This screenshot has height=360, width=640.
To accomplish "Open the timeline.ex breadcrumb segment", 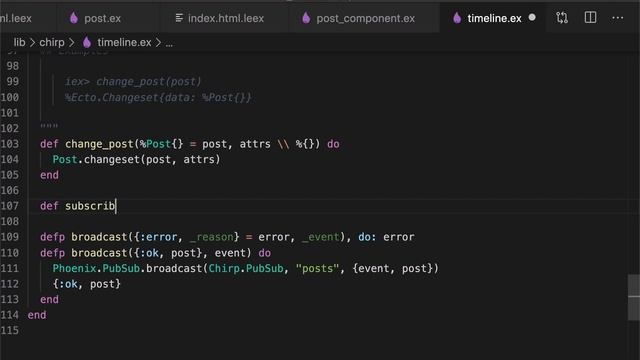I will coord(124,42).
